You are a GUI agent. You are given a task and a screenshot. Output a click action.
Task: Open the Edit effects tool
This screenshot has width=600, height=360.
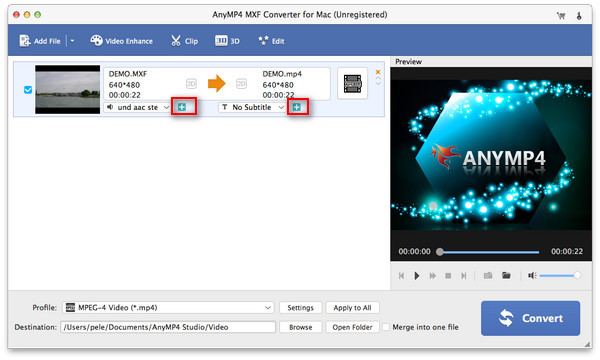tap(271, 41)
